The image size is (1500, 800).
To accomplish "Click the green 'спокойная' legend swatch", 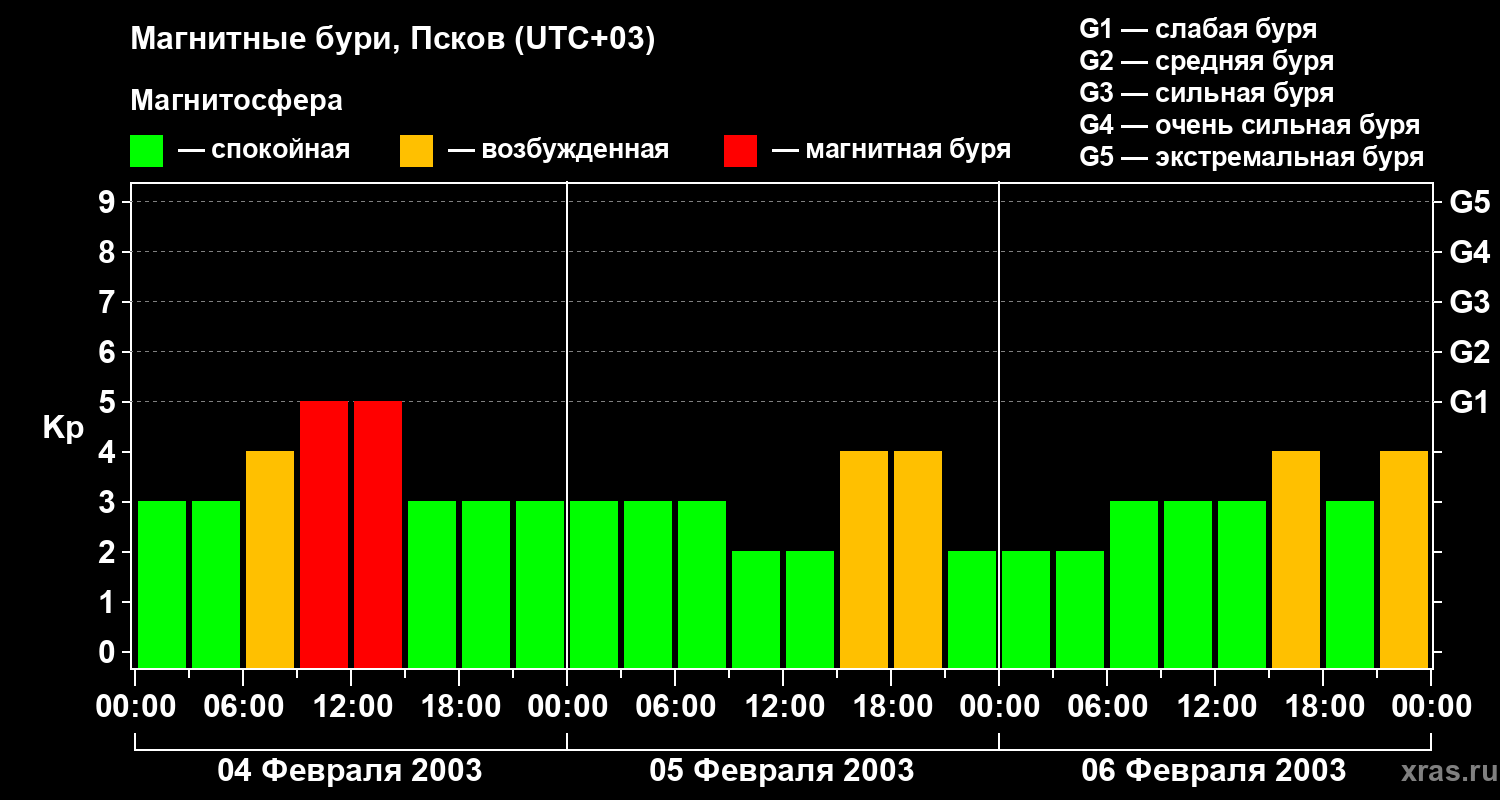I will (146, 151).
